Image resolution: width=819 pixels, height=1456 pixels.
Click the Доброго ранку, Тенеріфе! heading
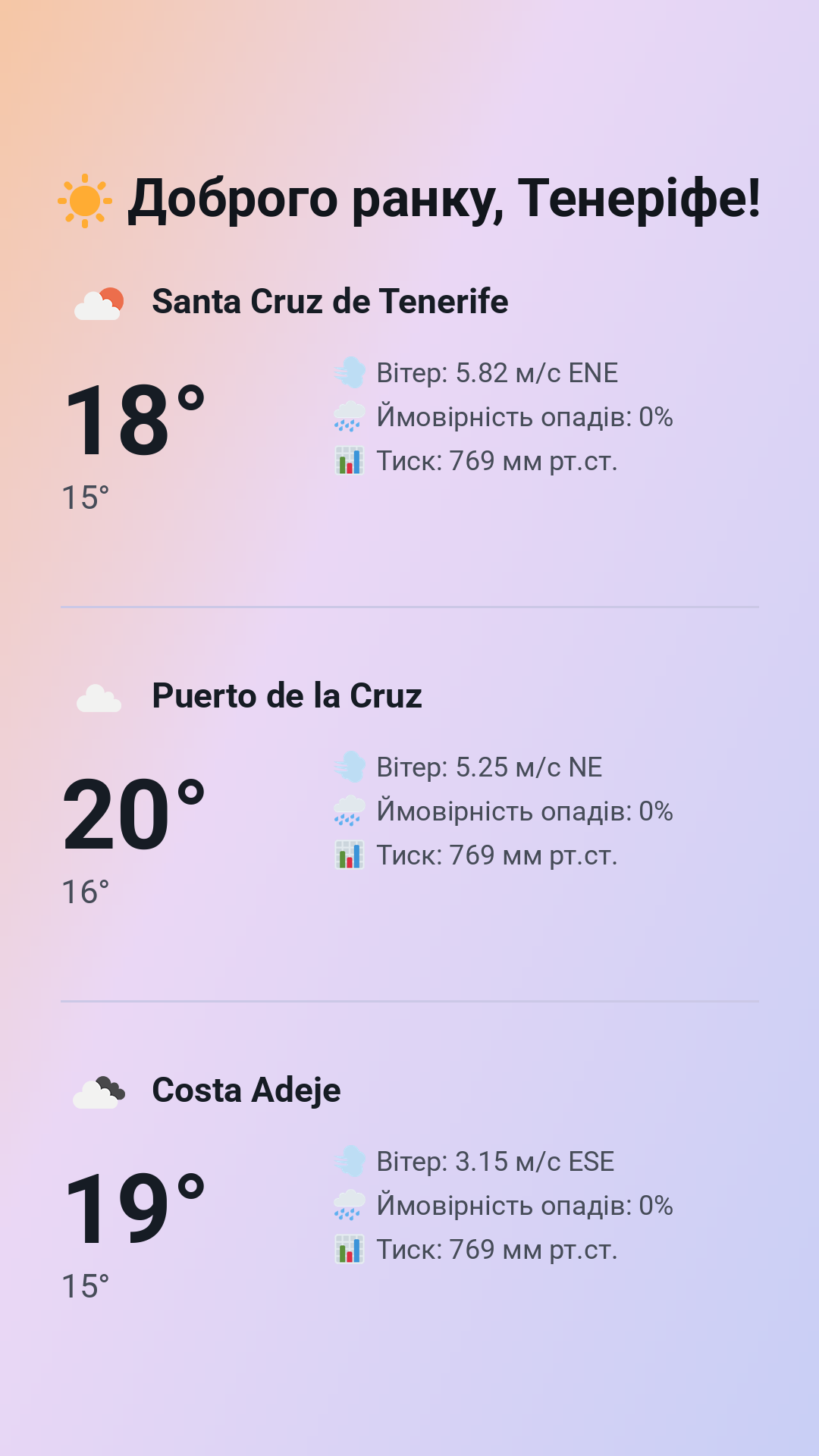(x=444, y=200)
